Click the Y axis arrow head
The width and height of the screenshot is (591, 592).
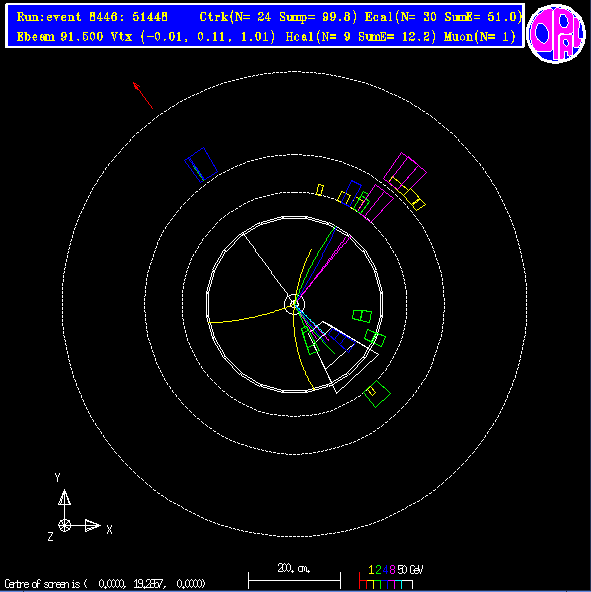click(65, 497)
